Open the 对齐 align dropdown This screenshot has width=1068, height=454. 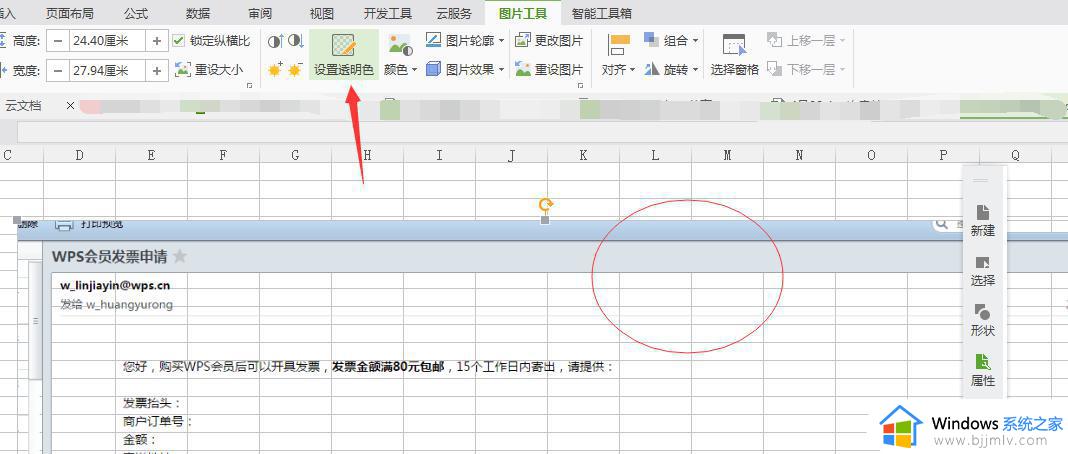click(x=618, y=56)
